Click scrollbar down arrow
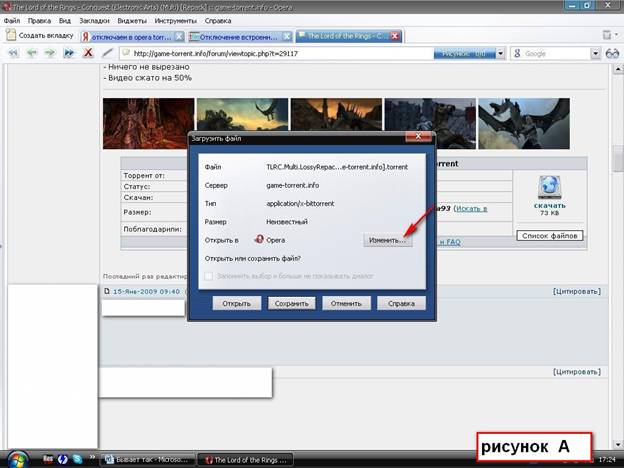 click(x=618, y=444)
